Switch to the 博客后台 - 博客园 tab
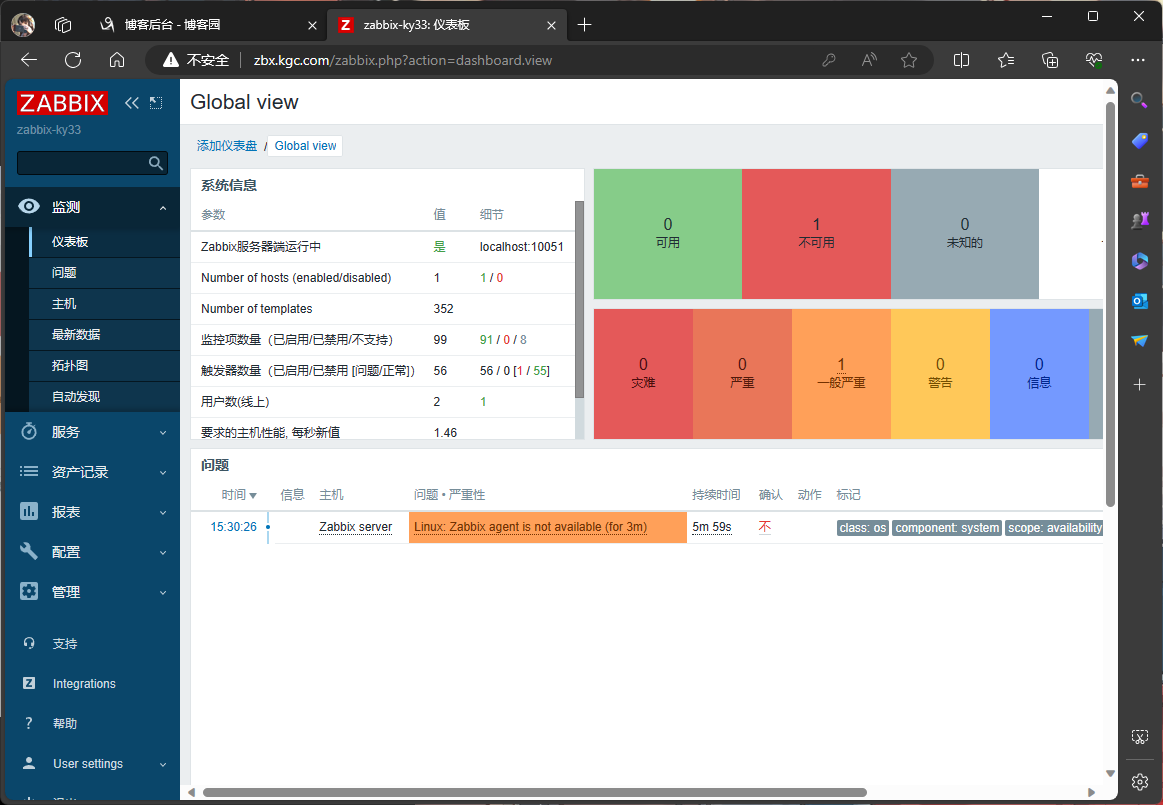 [x=208, y=25]
